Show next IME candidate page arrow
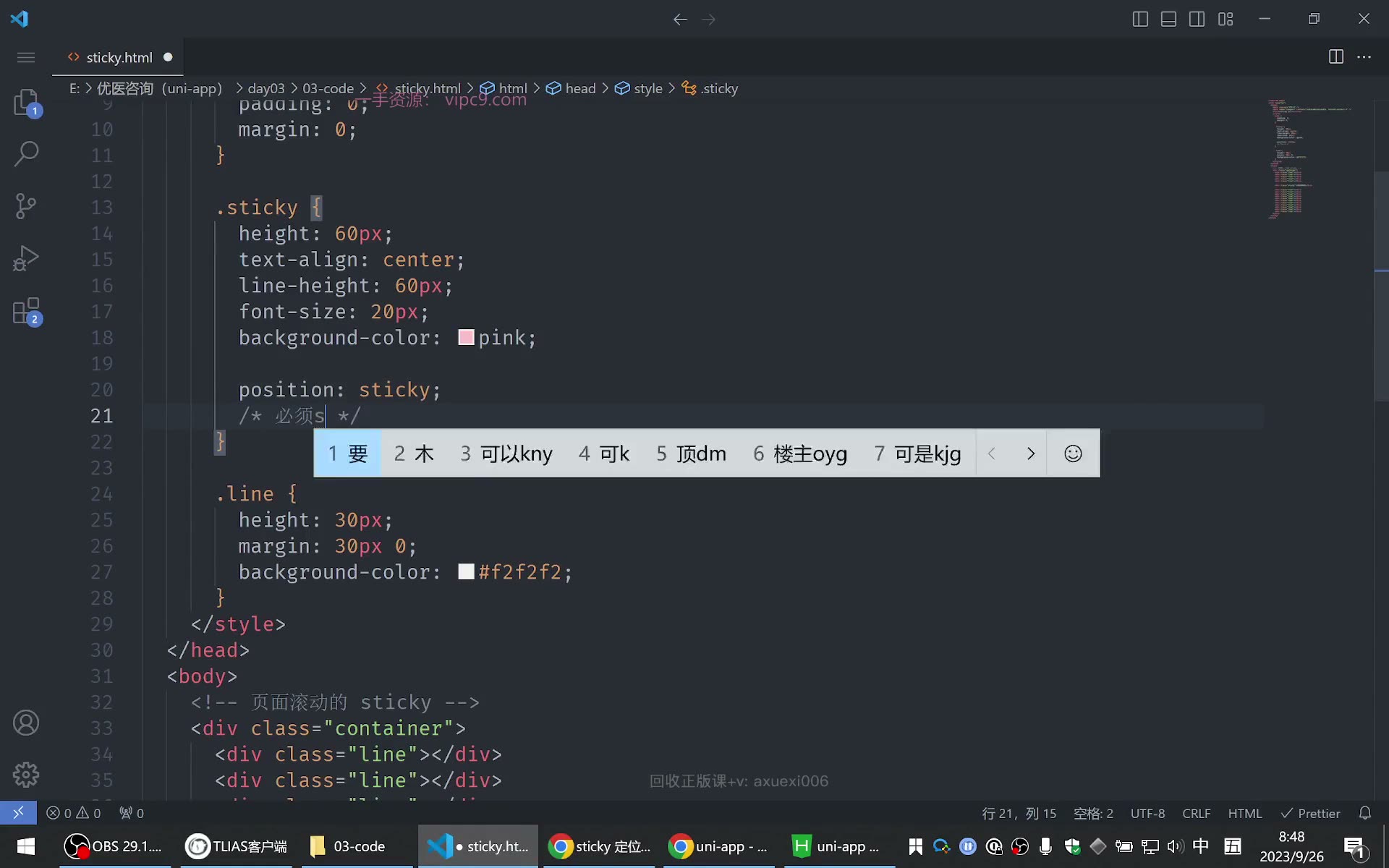 pos(1031,454)
